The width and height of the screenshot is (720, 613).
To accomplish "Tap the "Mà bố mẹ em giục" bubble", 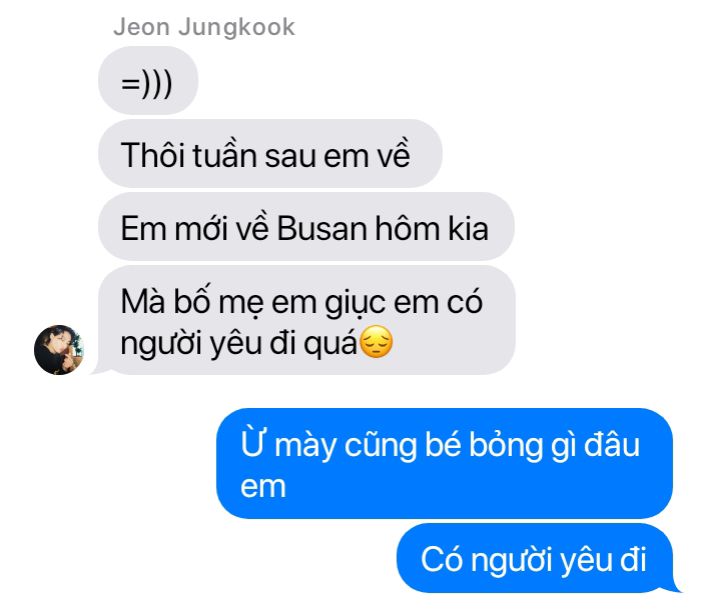I will (x=306, y=320).
